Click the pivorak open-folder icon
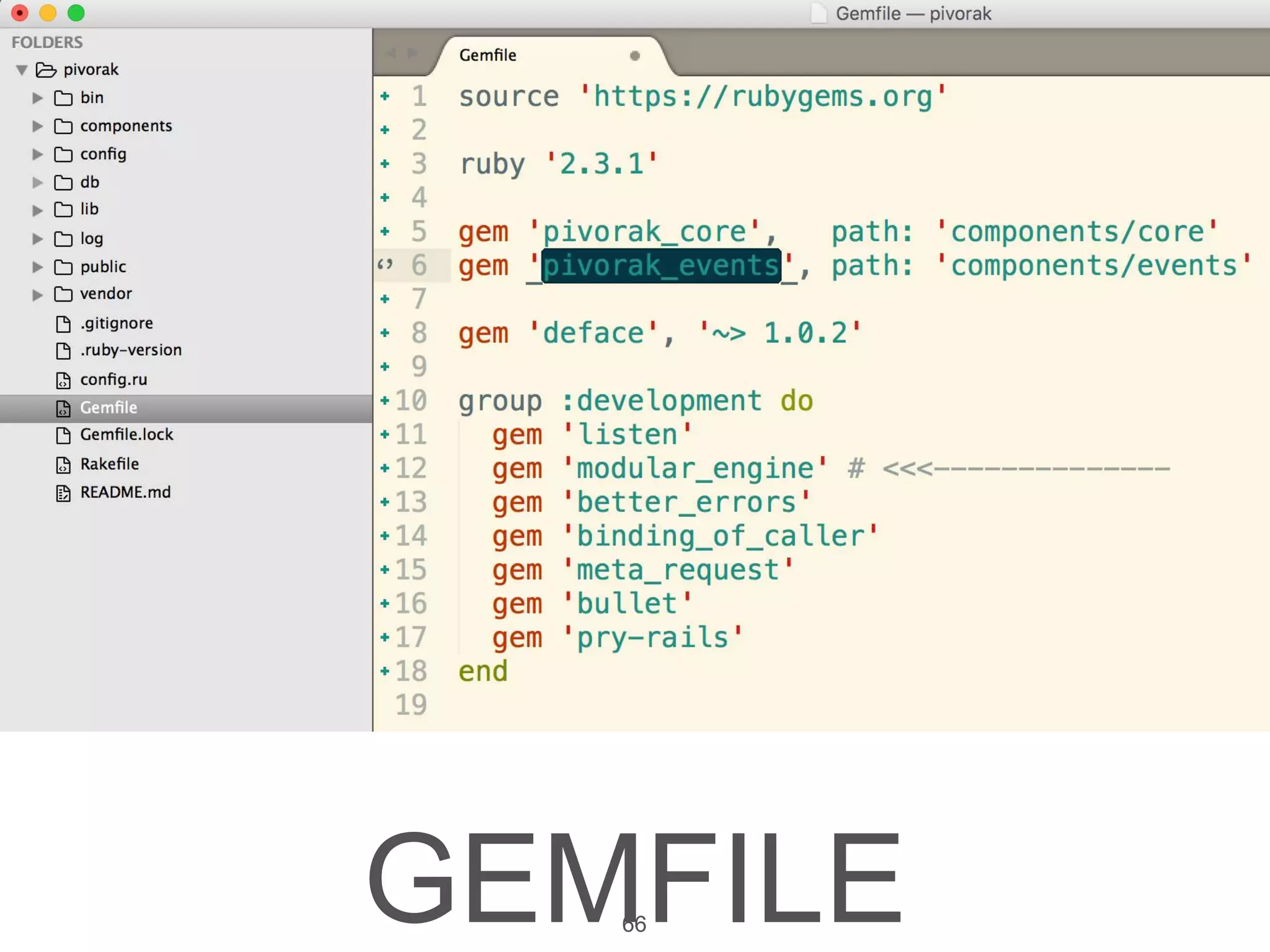Viewport: 1270px width, 952px height. click(46, 69)
